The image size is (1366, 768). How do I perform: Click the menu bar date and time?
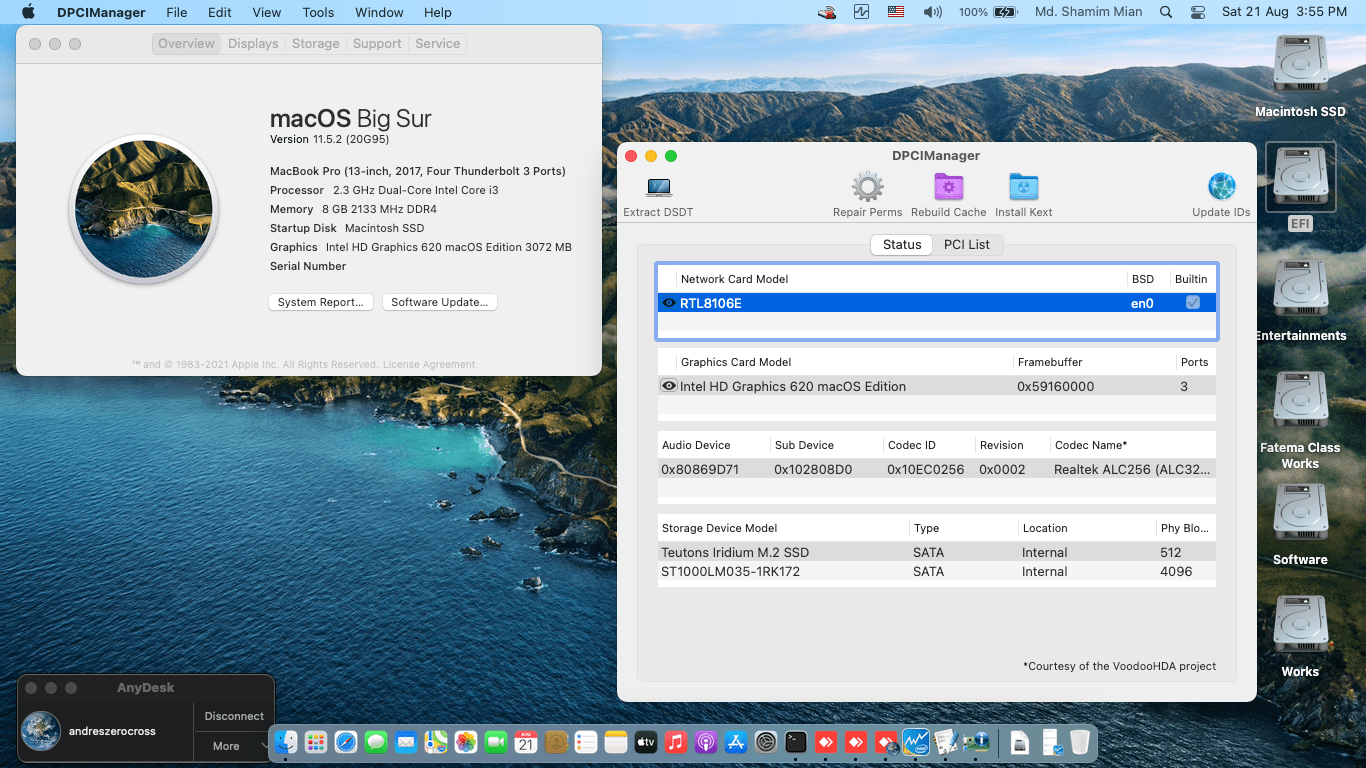coord(1284,12)
